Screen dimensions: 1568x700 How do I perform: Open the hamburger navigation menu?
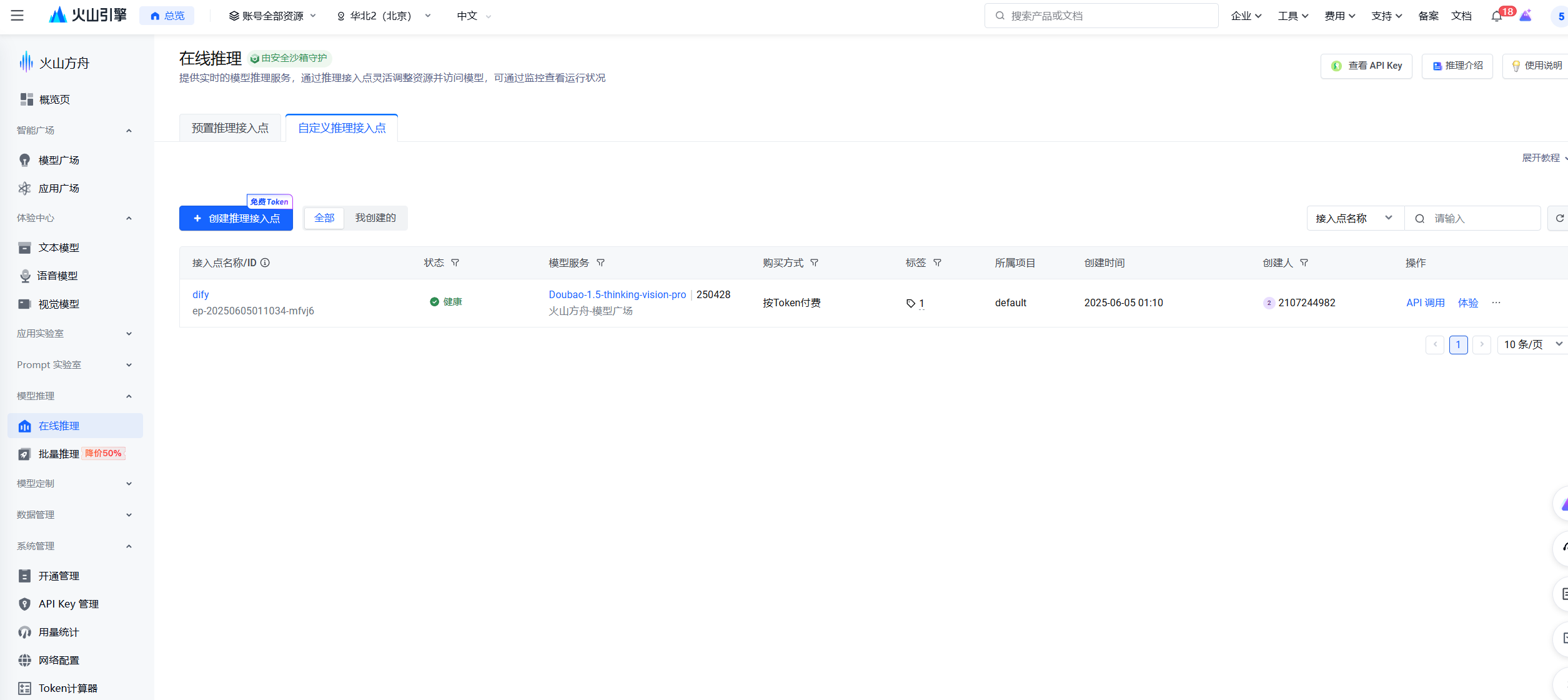click(x=17, y=16)
